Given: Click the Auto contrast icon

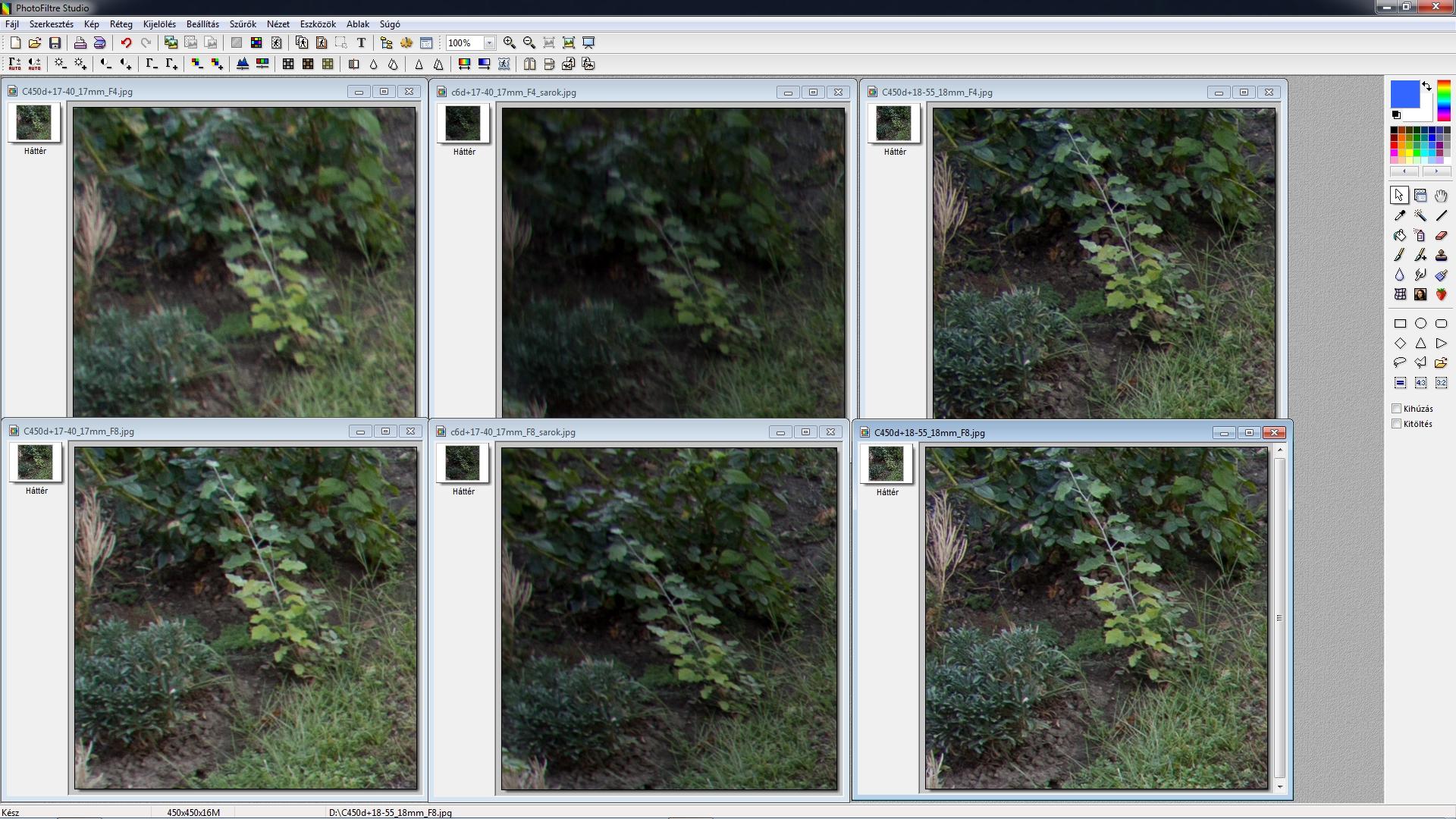Looking at the screenshot, I should click(x=35, y=64).
